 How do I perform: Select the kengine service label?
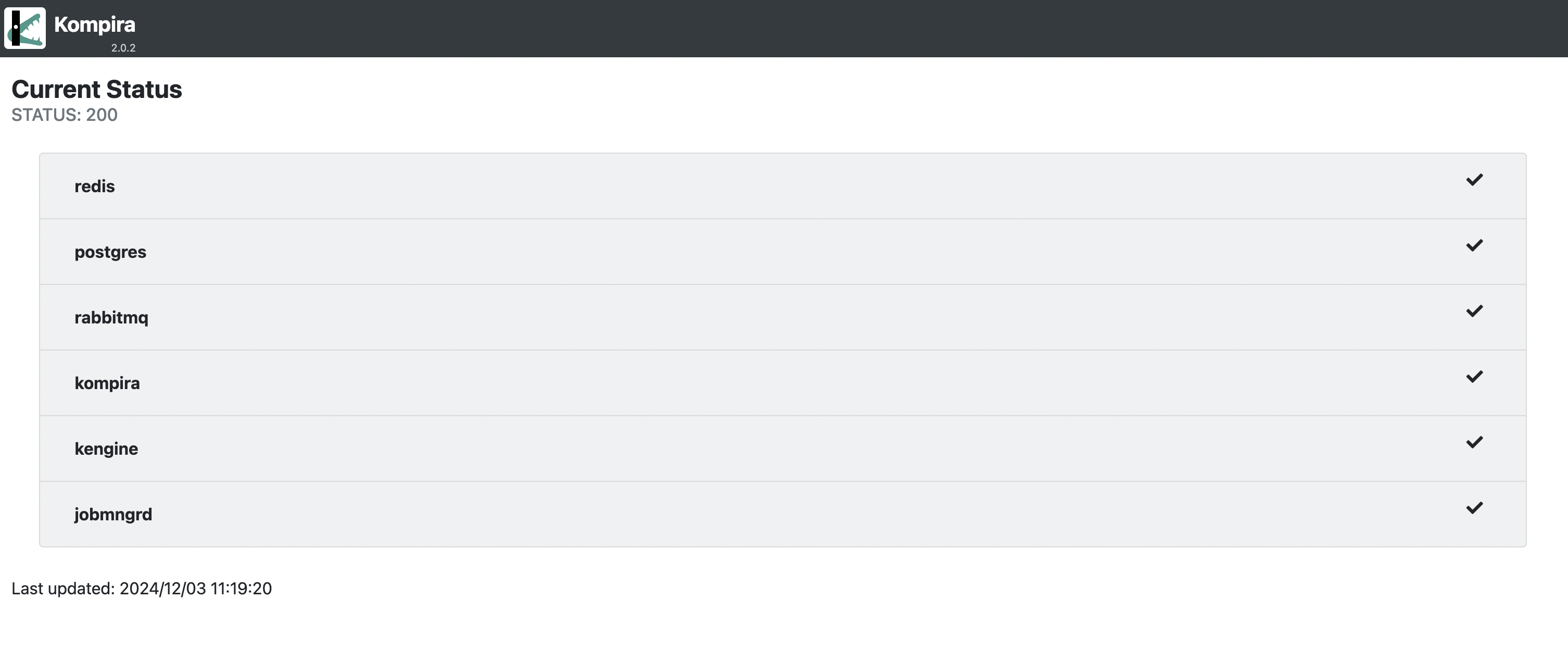point(106,450)
